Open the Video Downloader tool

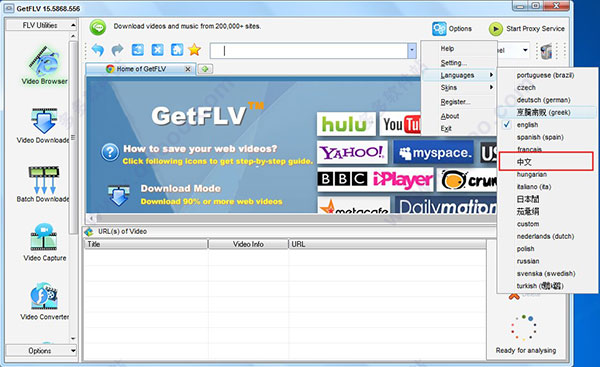point(43,126)
